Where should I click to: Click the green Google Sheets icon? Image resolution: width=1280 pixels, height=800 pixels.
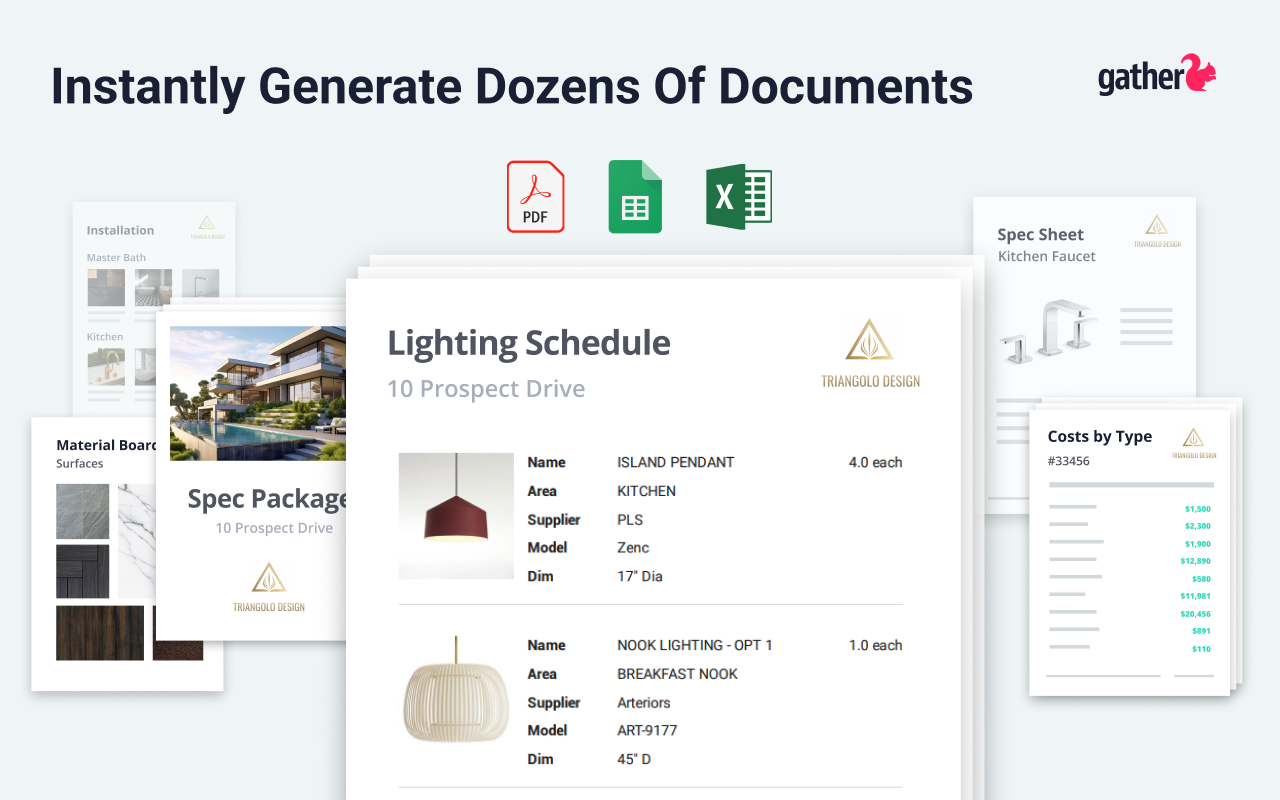pyautogui.click(x=635, y=197)
